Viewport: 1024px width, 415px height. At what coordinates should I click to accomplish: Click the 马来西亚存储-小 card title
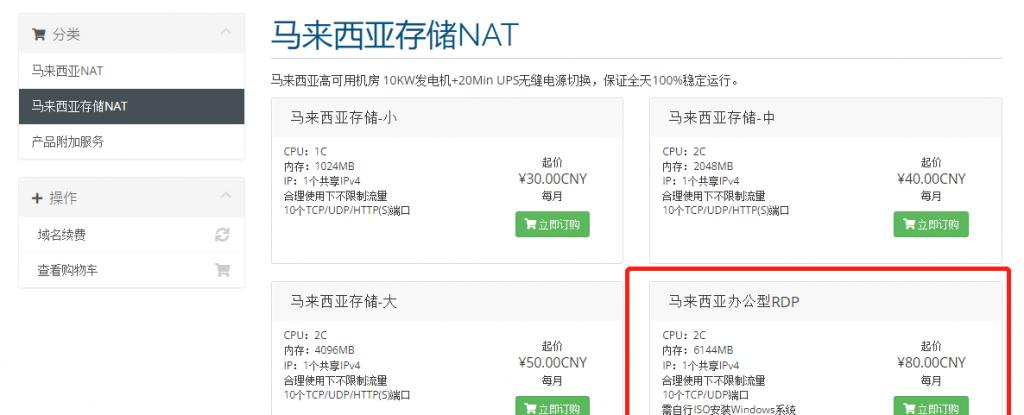344,118
